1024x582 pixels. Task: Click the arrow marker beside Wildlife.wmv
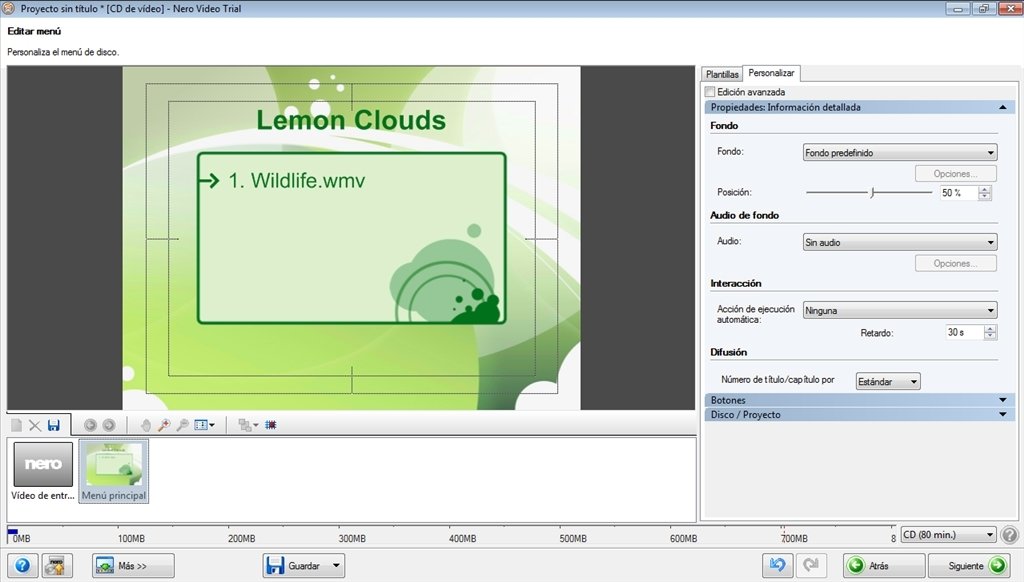(209, 180)
